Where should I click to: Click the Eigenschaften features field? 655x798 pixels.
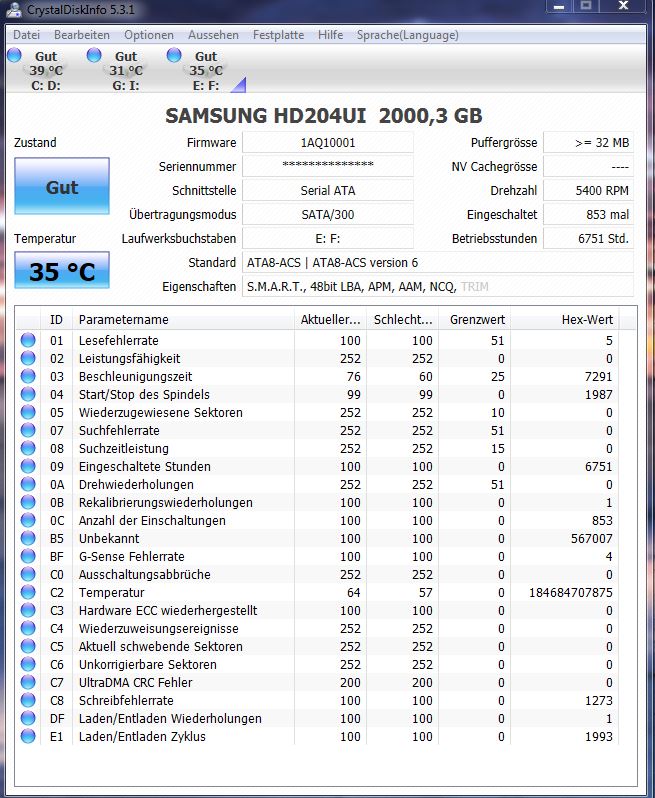pyautogui.click(x=438, y=287)
